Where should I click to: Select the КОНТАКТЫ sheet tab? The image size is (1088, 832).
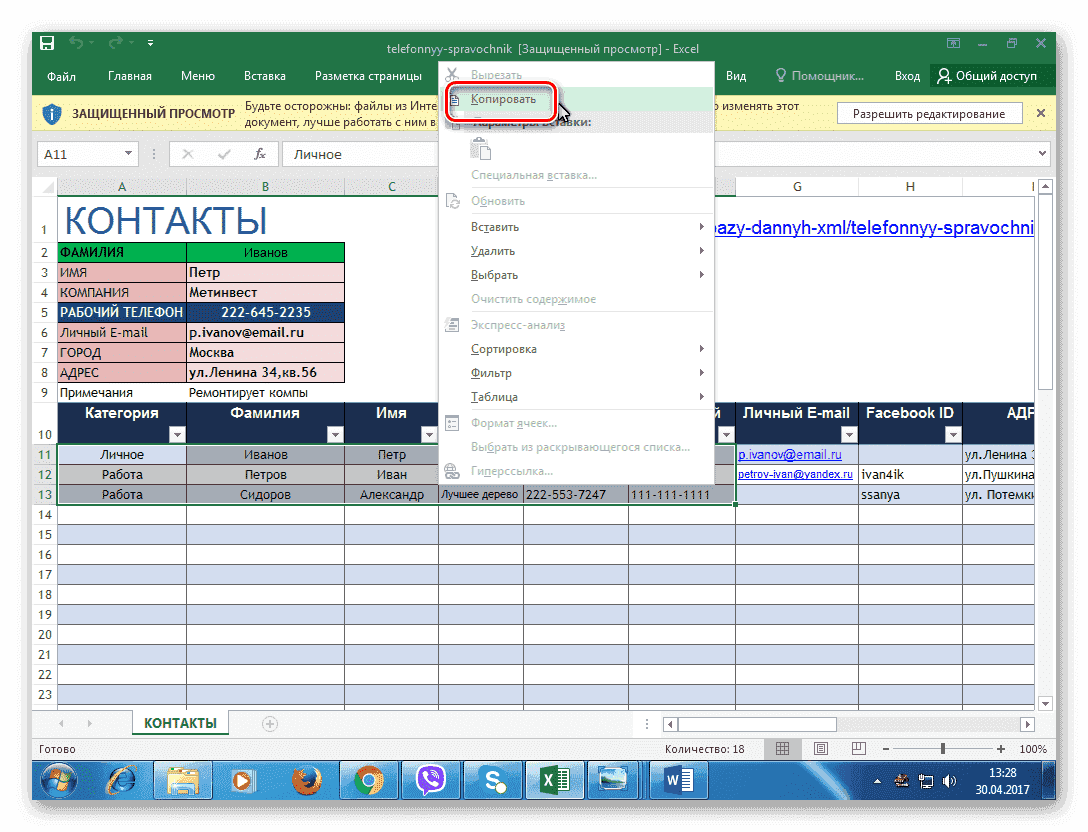[x=179, y=723]
